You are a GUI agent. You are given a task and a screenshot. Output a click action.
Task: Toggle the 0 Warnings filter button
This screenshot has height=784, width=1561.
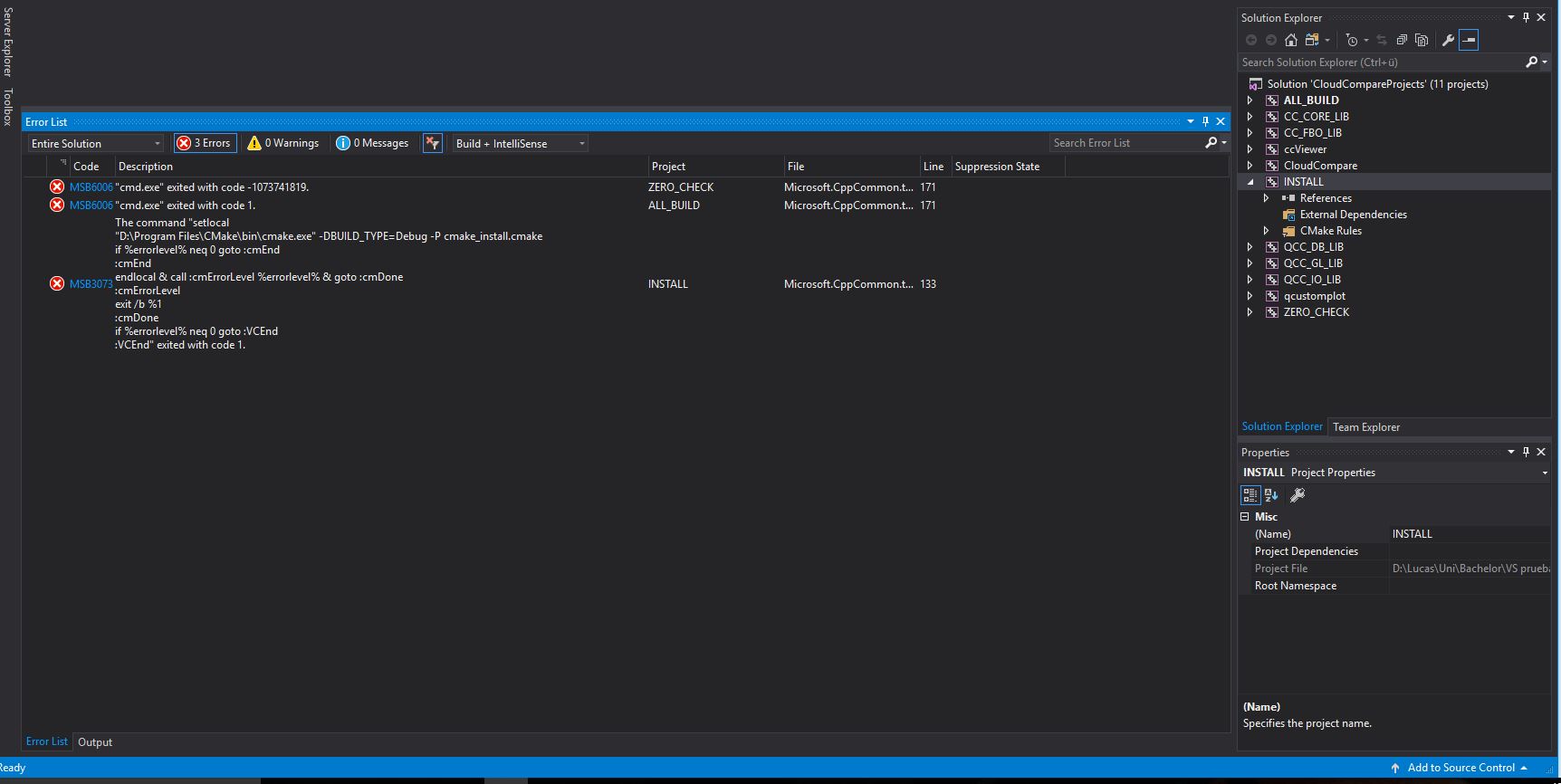coord(283,143)
